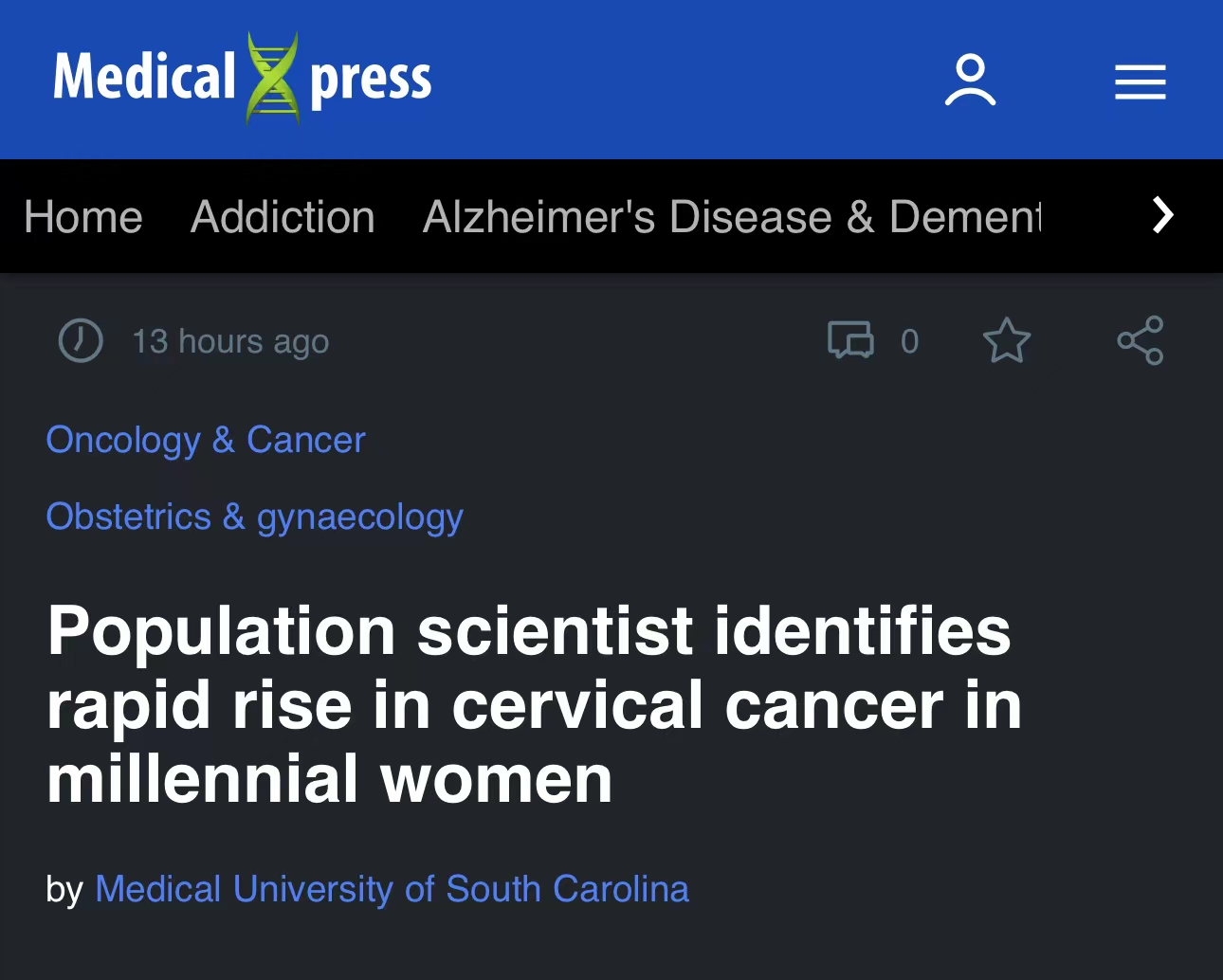This screenshot has height=980, width=1223.
Task: Open the user account profile icon
Action: pos(970,81)
